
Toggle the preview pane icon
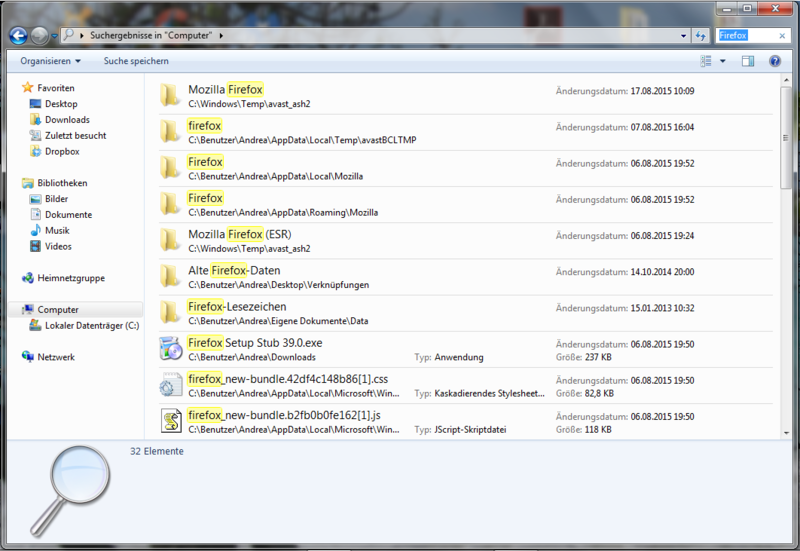point(748,61)
